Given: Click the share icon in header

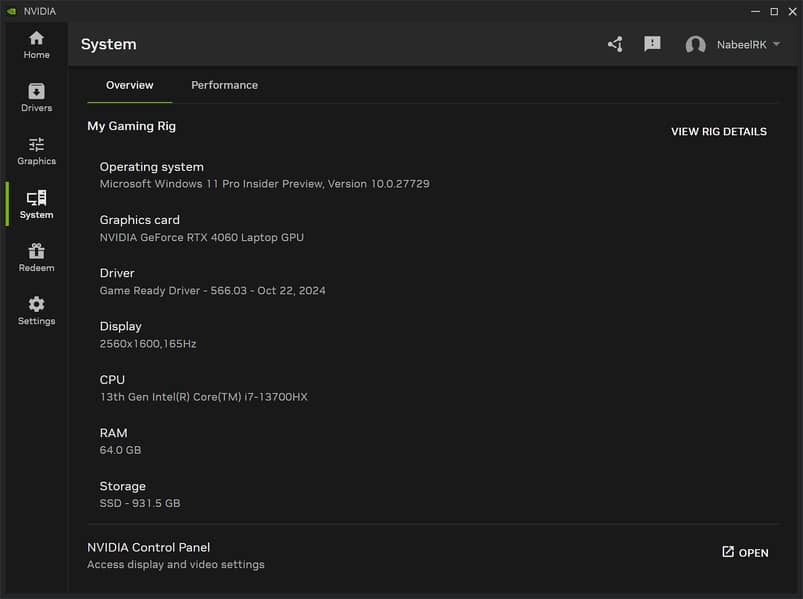Looking at the screenshot, I should pos(615,44).
